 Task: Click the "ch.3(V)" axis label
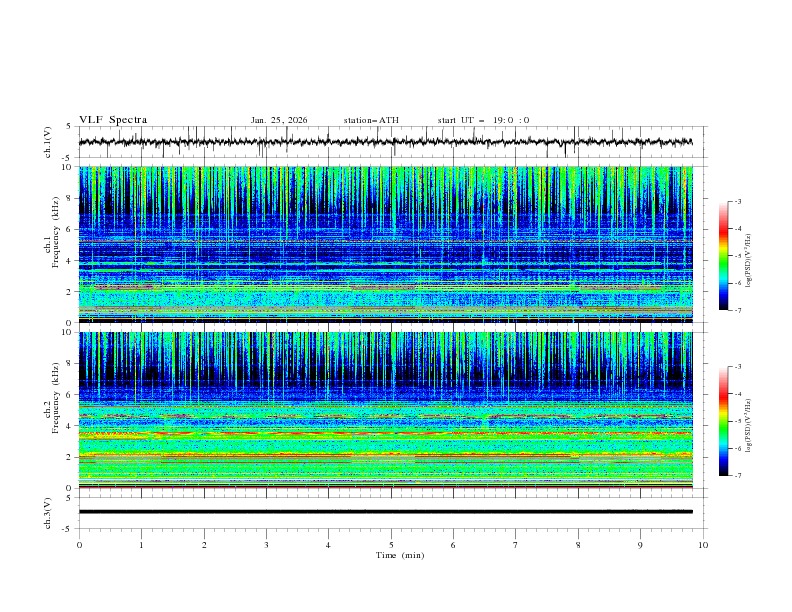[48, 513]
